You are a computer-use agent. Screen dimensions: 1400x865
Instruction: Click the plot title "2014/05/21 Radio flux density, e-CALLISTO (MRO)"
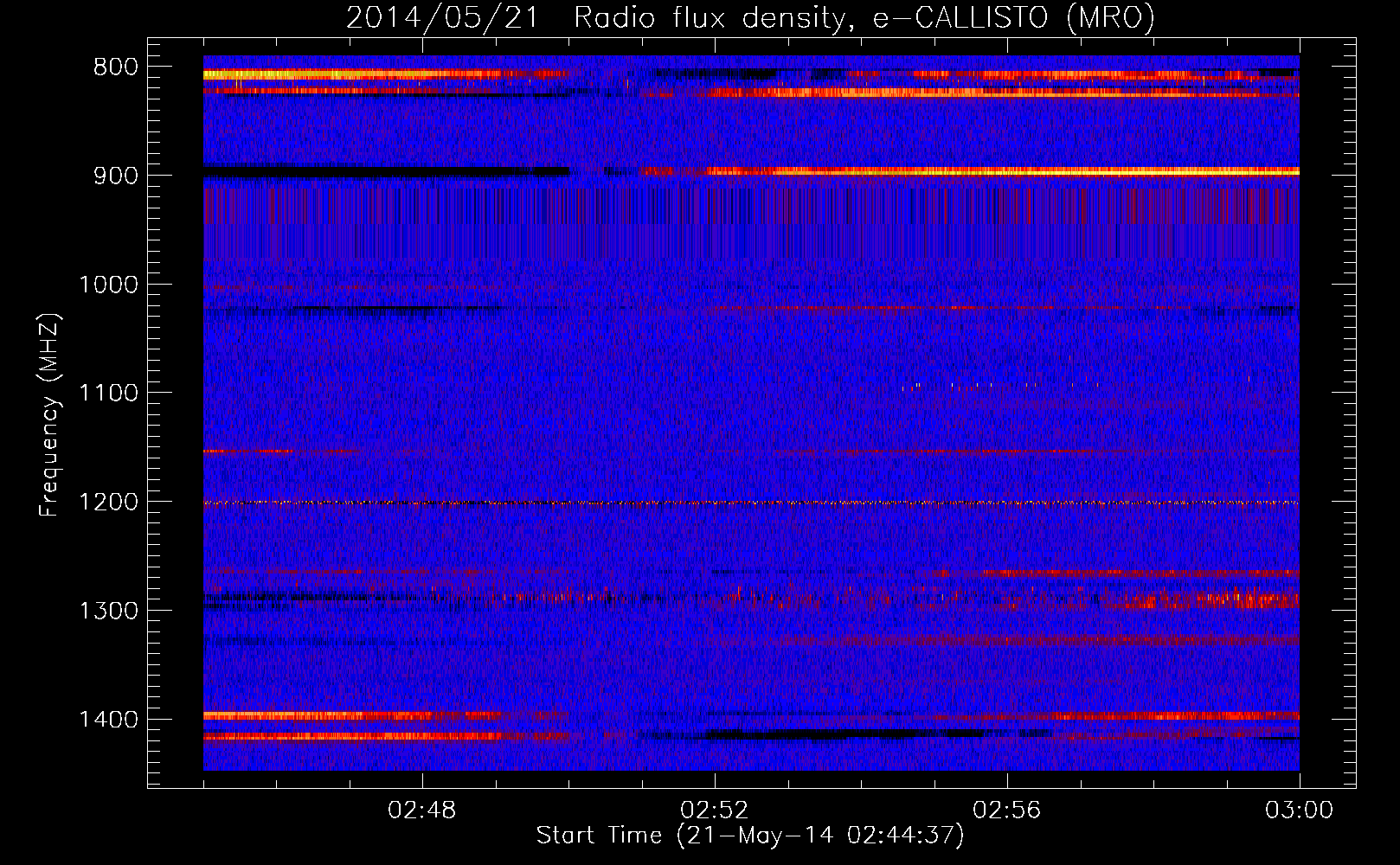(750, 17)
